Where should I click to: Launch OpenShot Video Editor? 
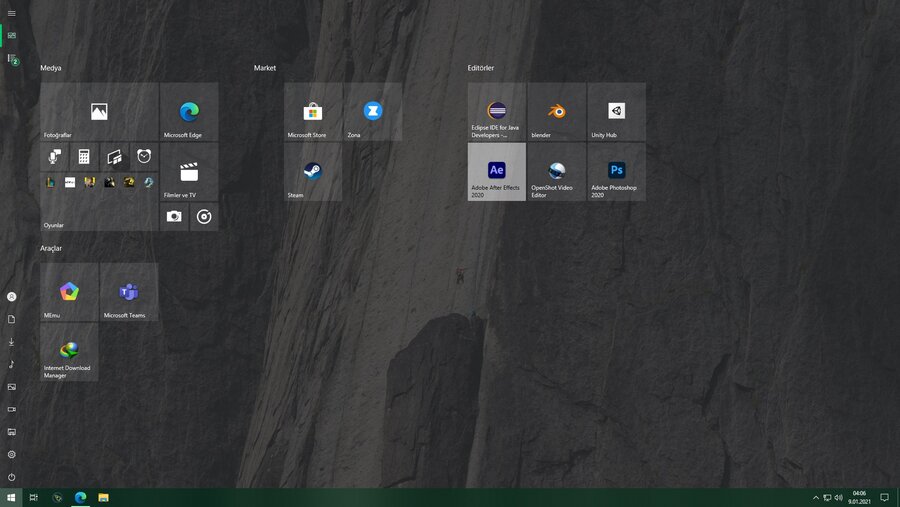click(556, 171)
